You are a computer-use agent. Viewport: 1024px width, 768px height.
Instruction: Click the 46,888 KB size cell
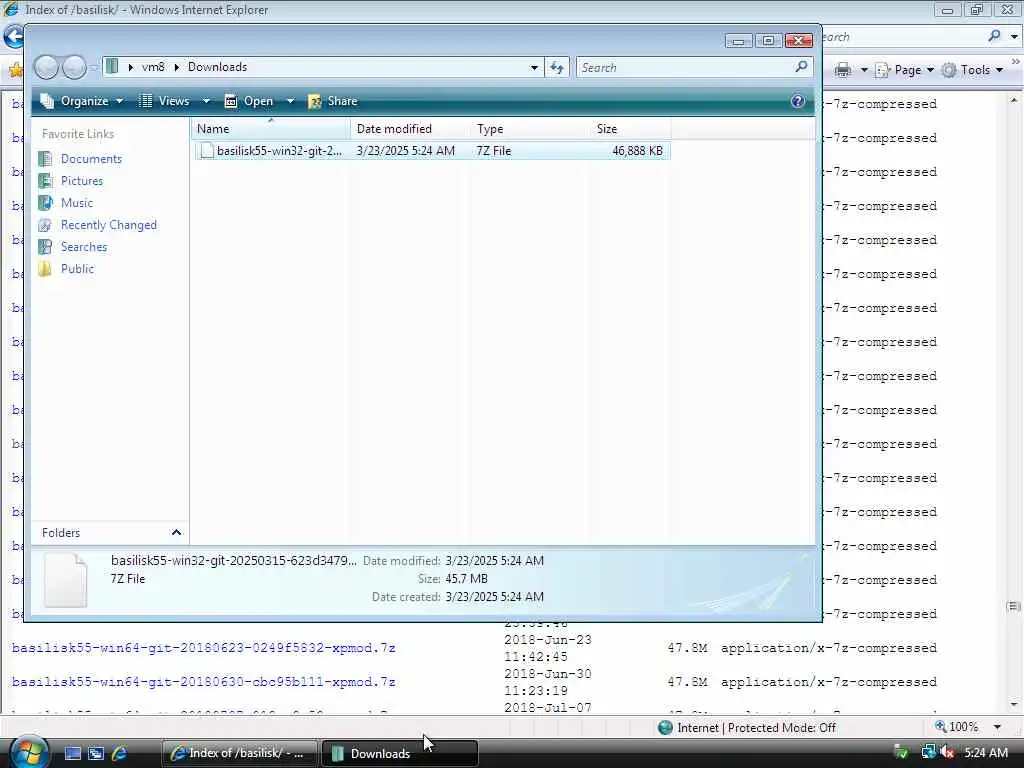tap(637, 151)
